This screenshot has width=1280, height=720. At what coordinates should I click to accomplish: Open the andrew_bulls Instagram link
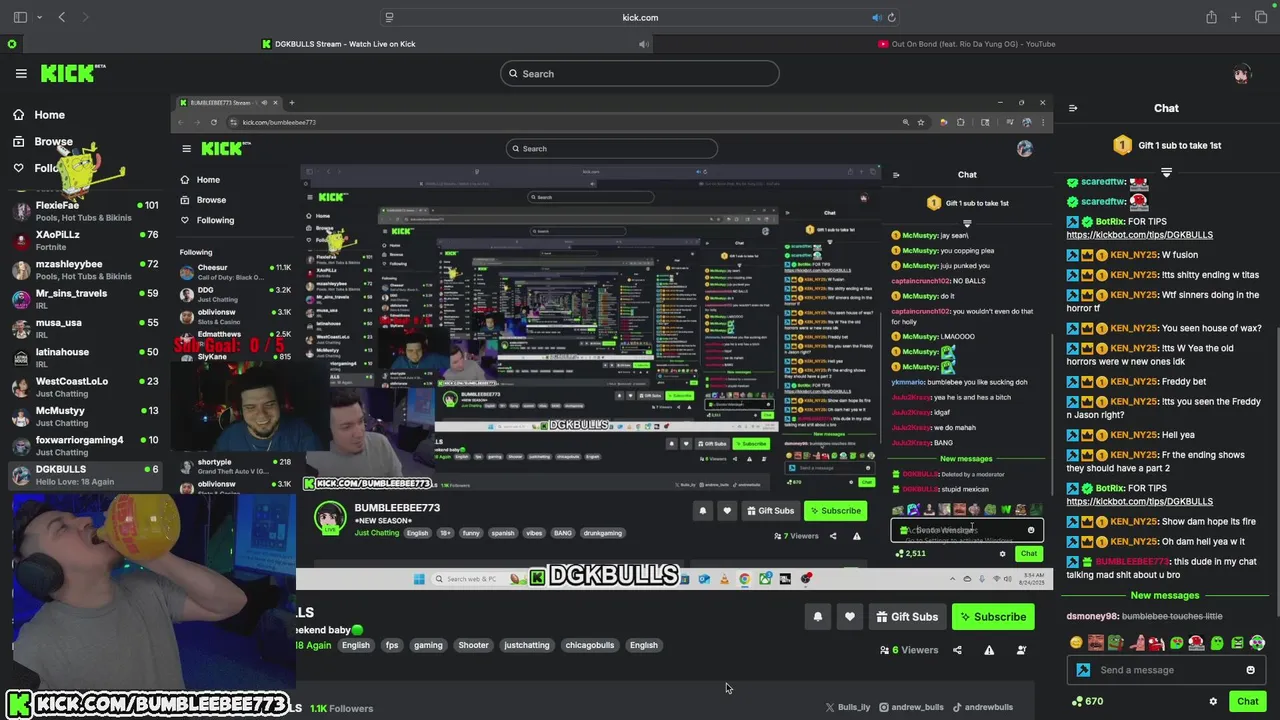click(911, 707)
